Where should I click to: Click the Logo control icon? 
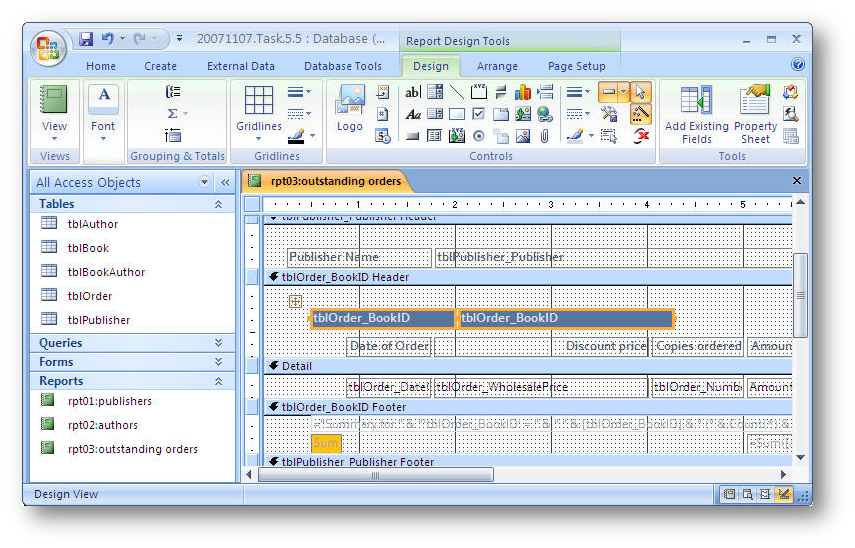[x=350, y=108]
